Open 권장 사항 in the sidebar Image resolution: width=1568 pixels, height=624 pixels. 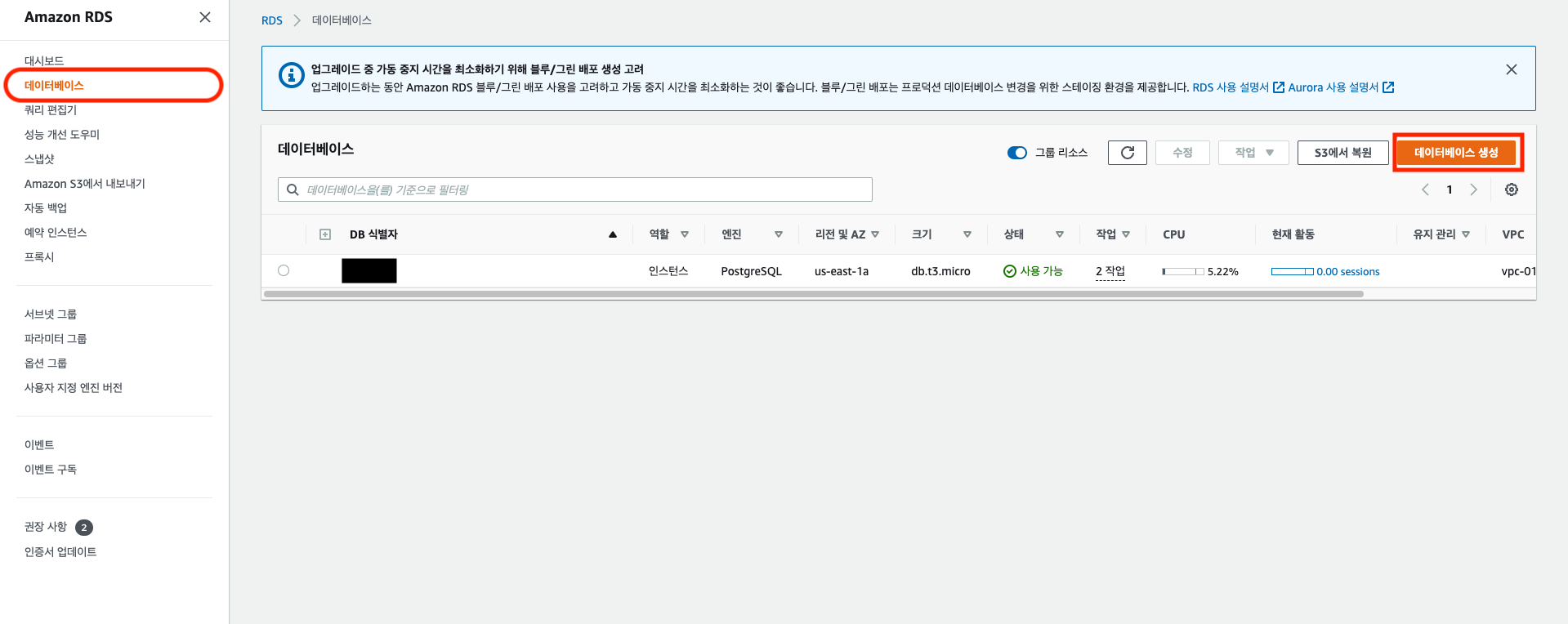46,527
